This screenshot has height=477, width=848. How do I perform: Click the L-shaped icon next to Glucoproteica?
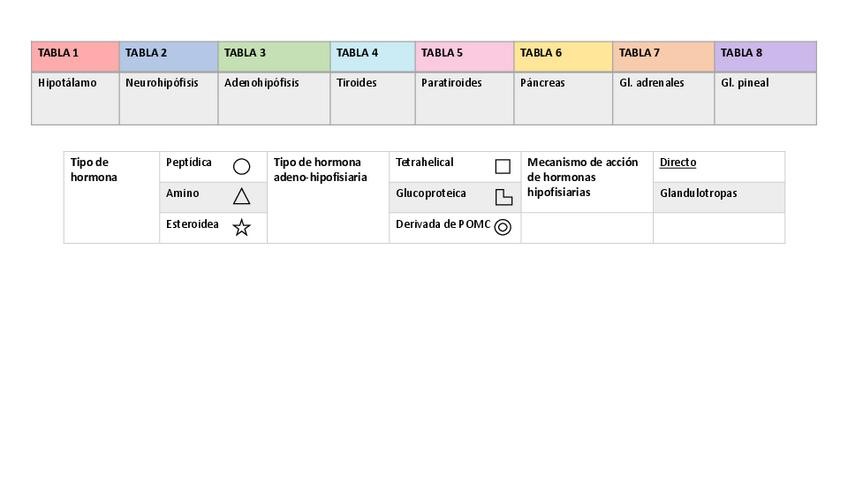[x=503, y=197]
